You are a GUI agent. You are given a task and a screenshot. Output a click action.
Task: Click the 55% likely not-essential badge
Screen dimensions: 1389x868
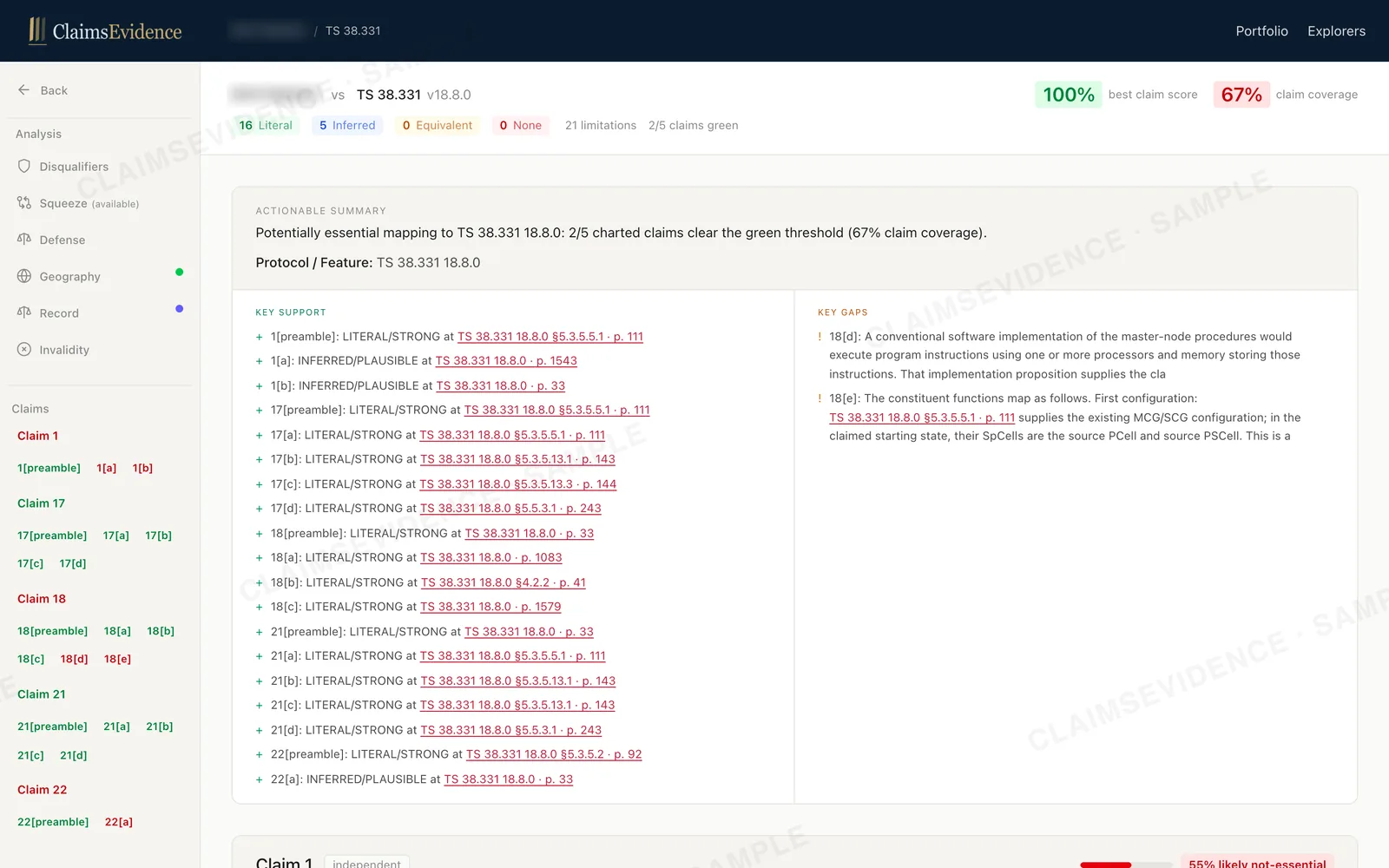[x=1257, y=863]
